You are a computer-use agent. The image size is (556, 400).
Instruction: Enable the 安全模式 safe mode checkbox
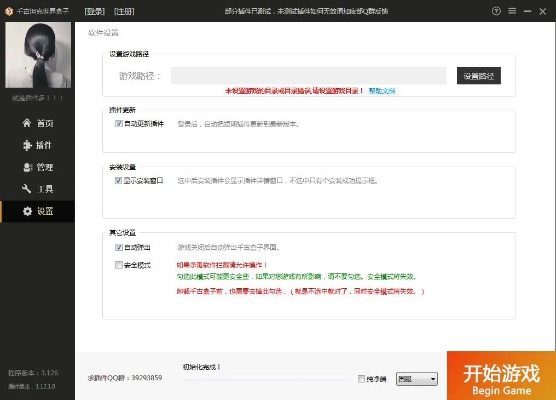pos(119,265)
